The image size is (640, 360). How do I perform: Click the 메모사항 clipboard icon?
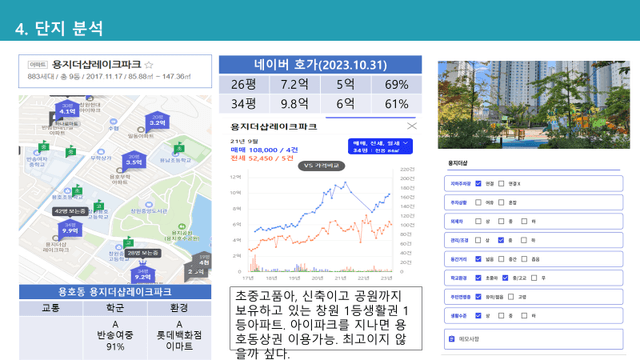(451, 339)
